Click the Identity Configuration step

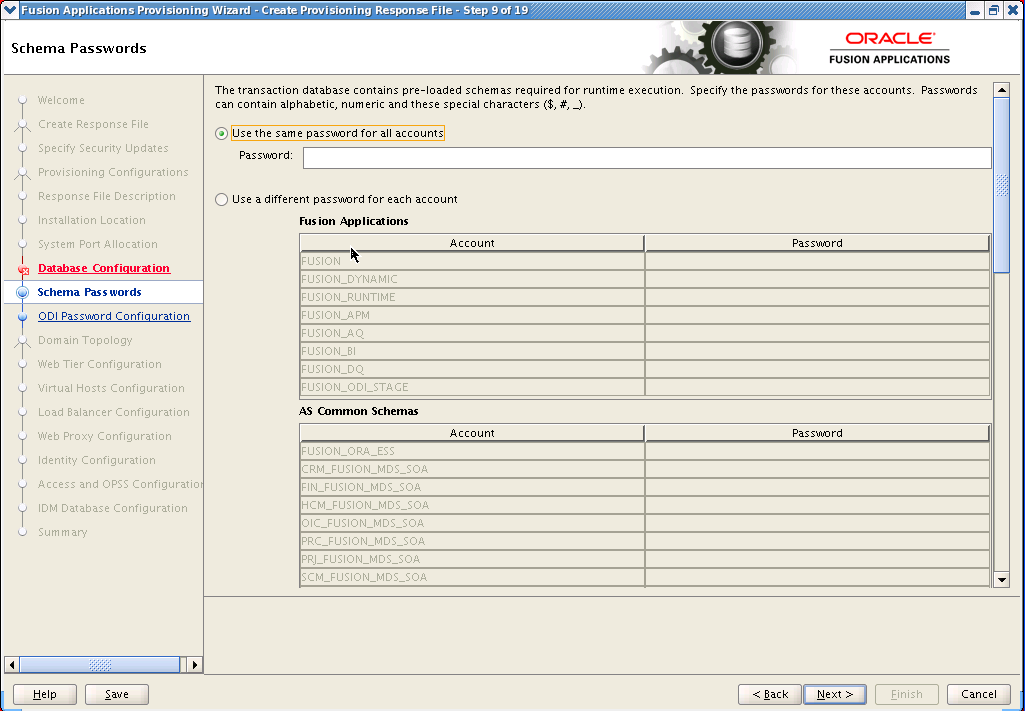97,460
